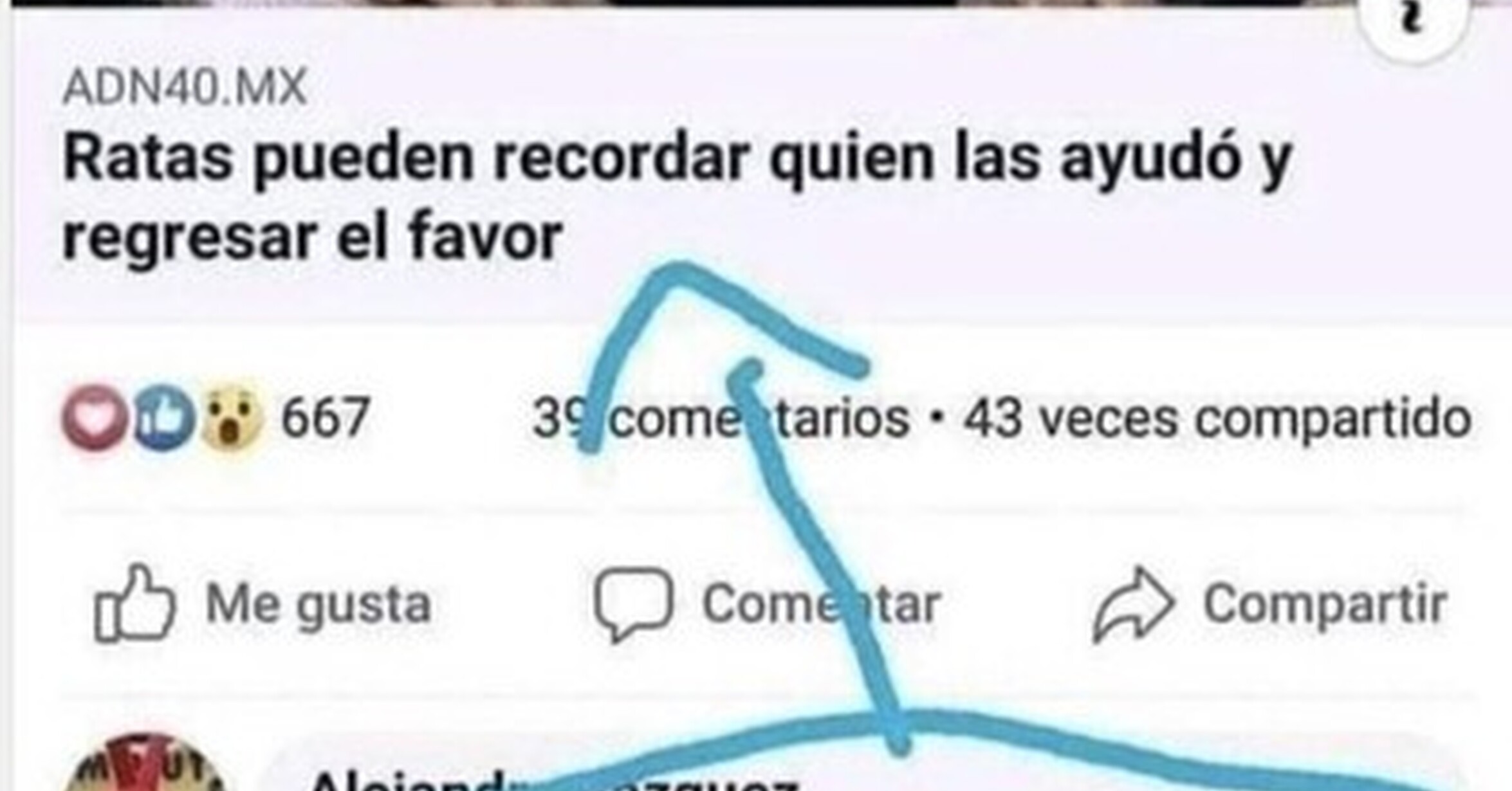This screenshot has height=791, width=1512.
Task: Visit the ADN40.MX source link
Action: (x=185, y=87)
